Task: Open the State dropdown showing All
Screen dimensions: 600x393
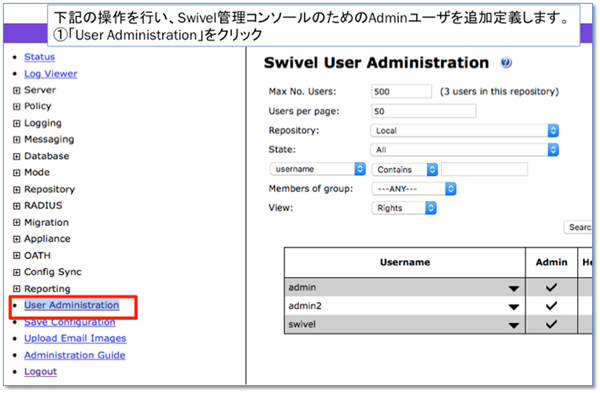Action: coord(464,150)
